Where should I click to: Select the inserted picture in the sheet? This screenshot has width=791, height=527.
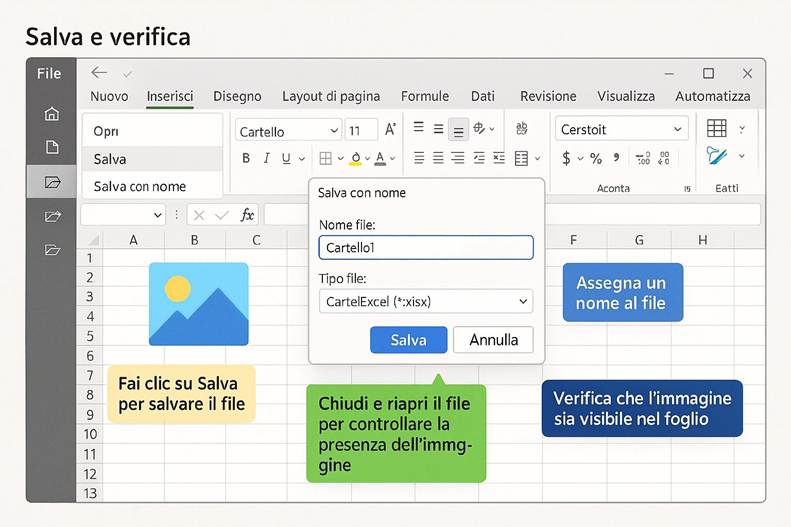(x=199, y=304)
